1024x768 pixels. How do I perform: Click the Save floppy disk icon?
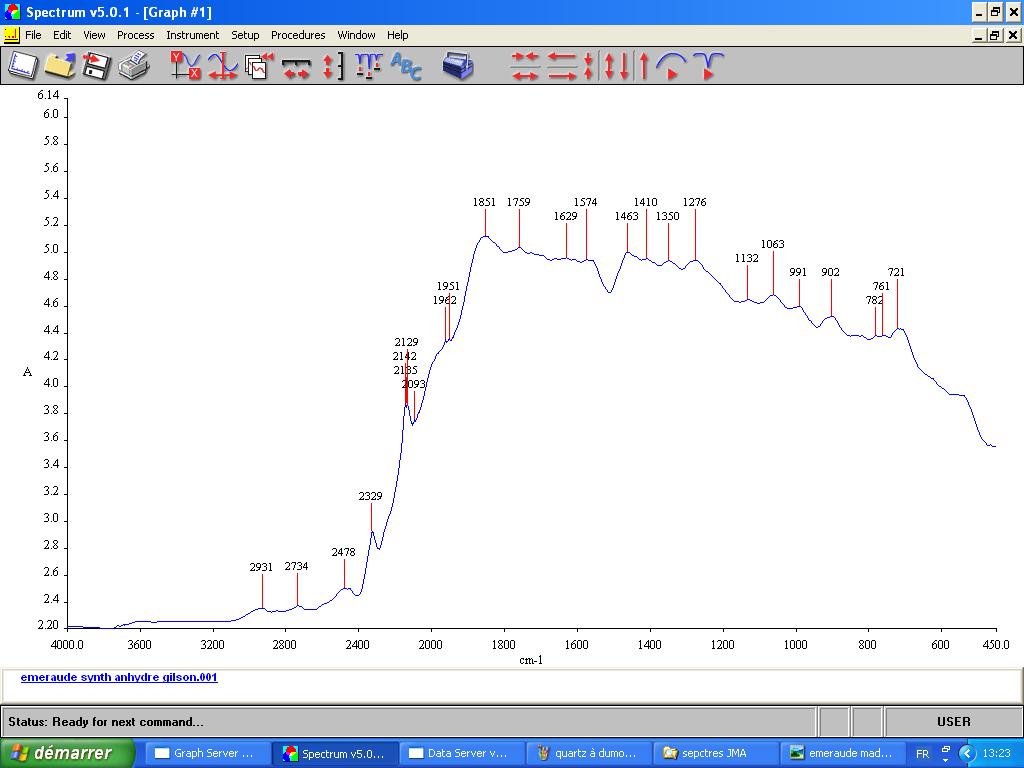(96, 66)
